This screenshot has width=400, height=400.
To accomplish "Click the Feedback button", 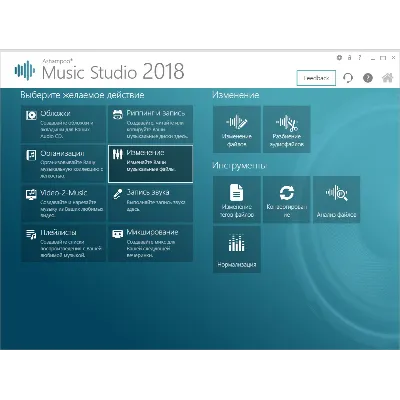I will pos(316,78).
